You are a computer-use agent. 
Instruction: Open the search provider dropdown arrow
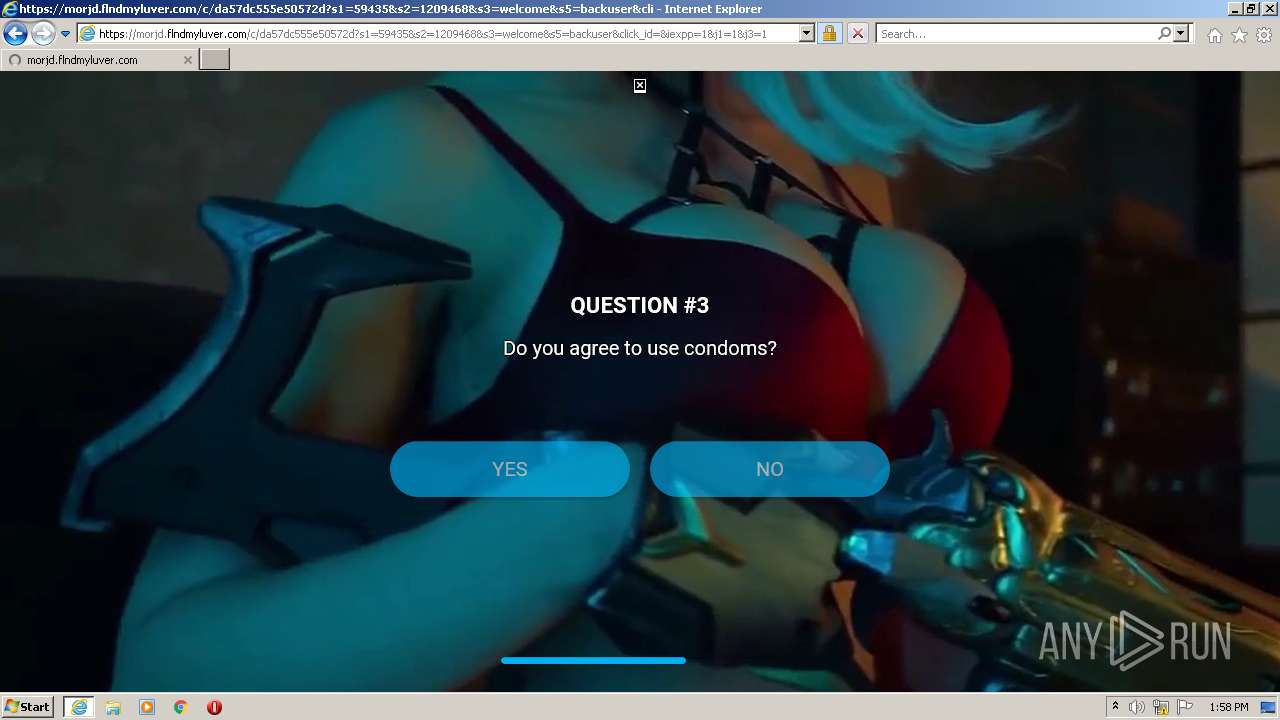[x=1181, y=34]
